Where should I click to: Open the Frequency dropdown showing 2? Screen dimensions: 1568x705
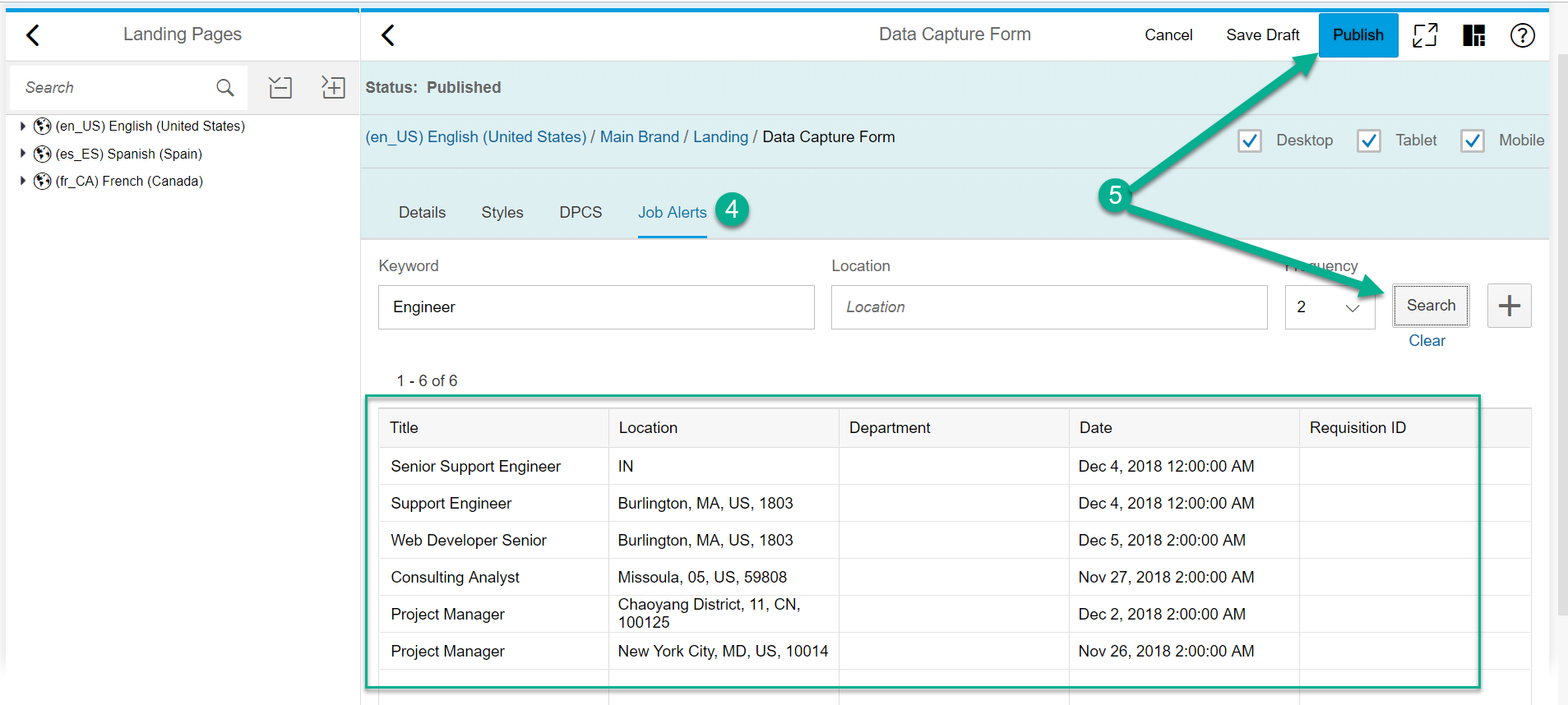(1330, 307)
